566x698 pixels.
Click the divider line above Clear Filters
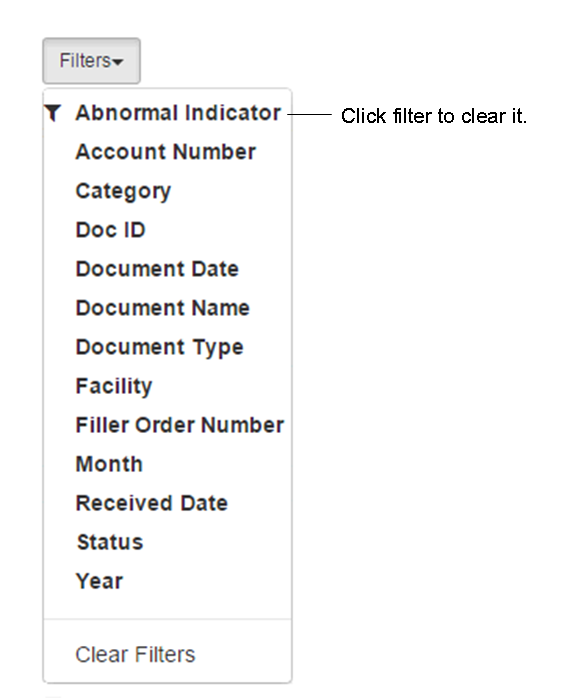pos(167,619)
